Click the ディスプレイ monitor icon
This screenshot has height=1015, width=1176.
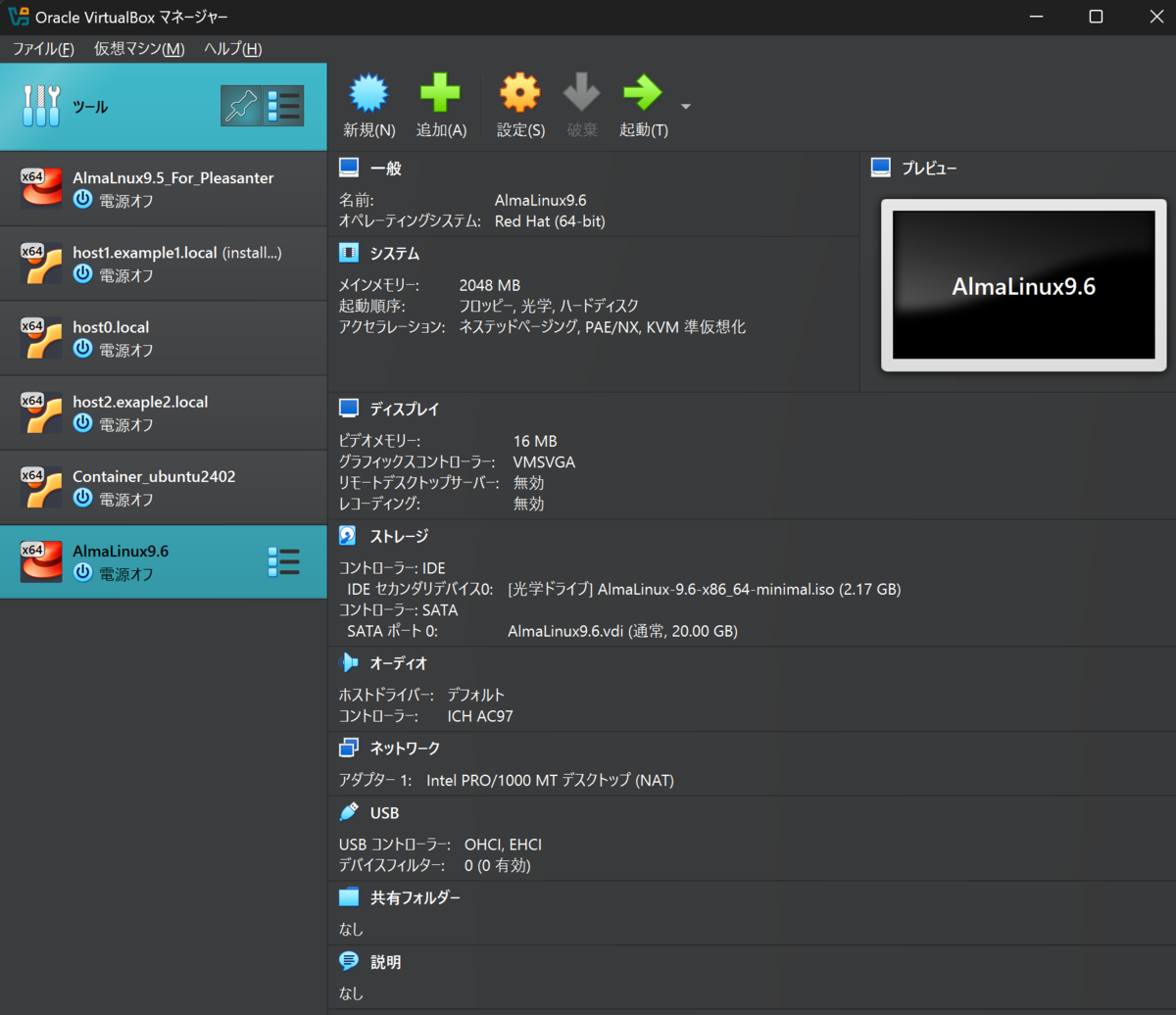click(x=349, y=409)
